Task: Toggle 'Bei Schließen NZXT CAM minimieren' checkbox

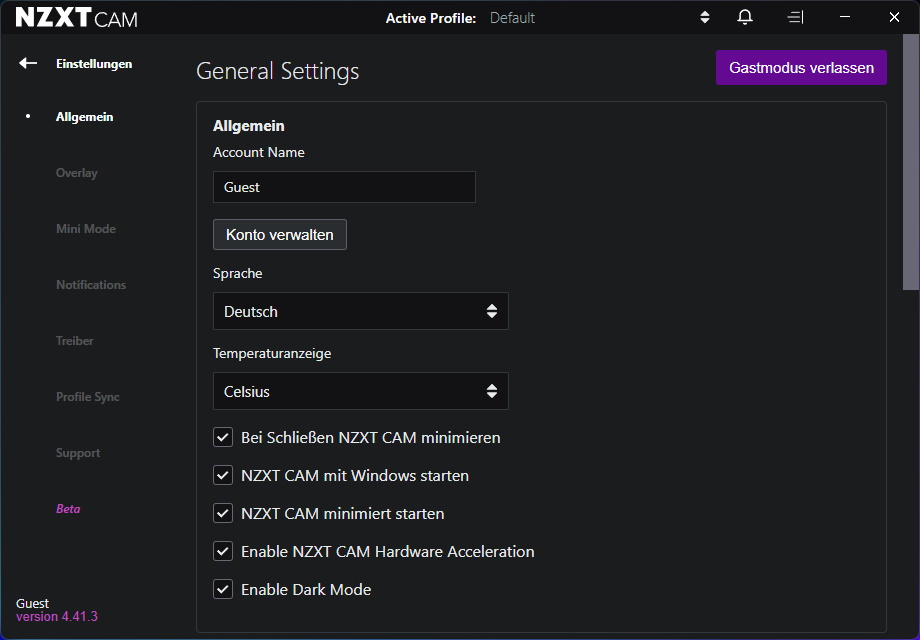Action: 223,437
